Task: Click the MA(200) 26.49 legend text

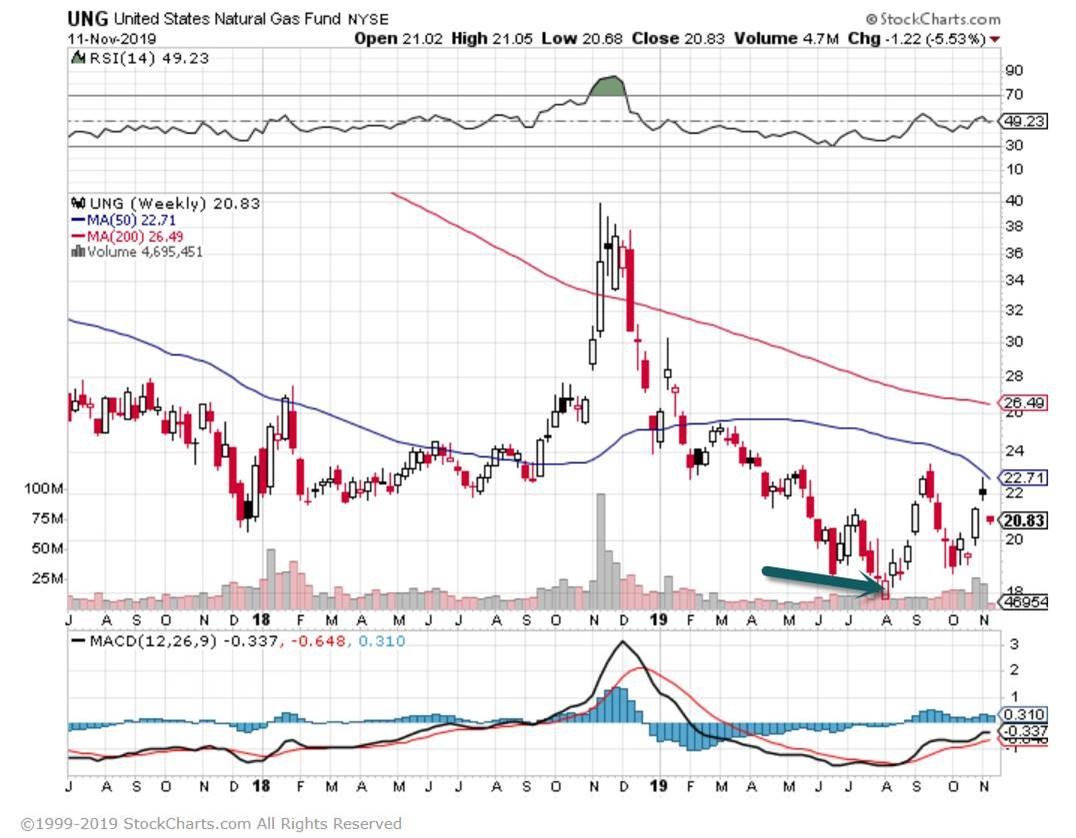Action: 135,237
